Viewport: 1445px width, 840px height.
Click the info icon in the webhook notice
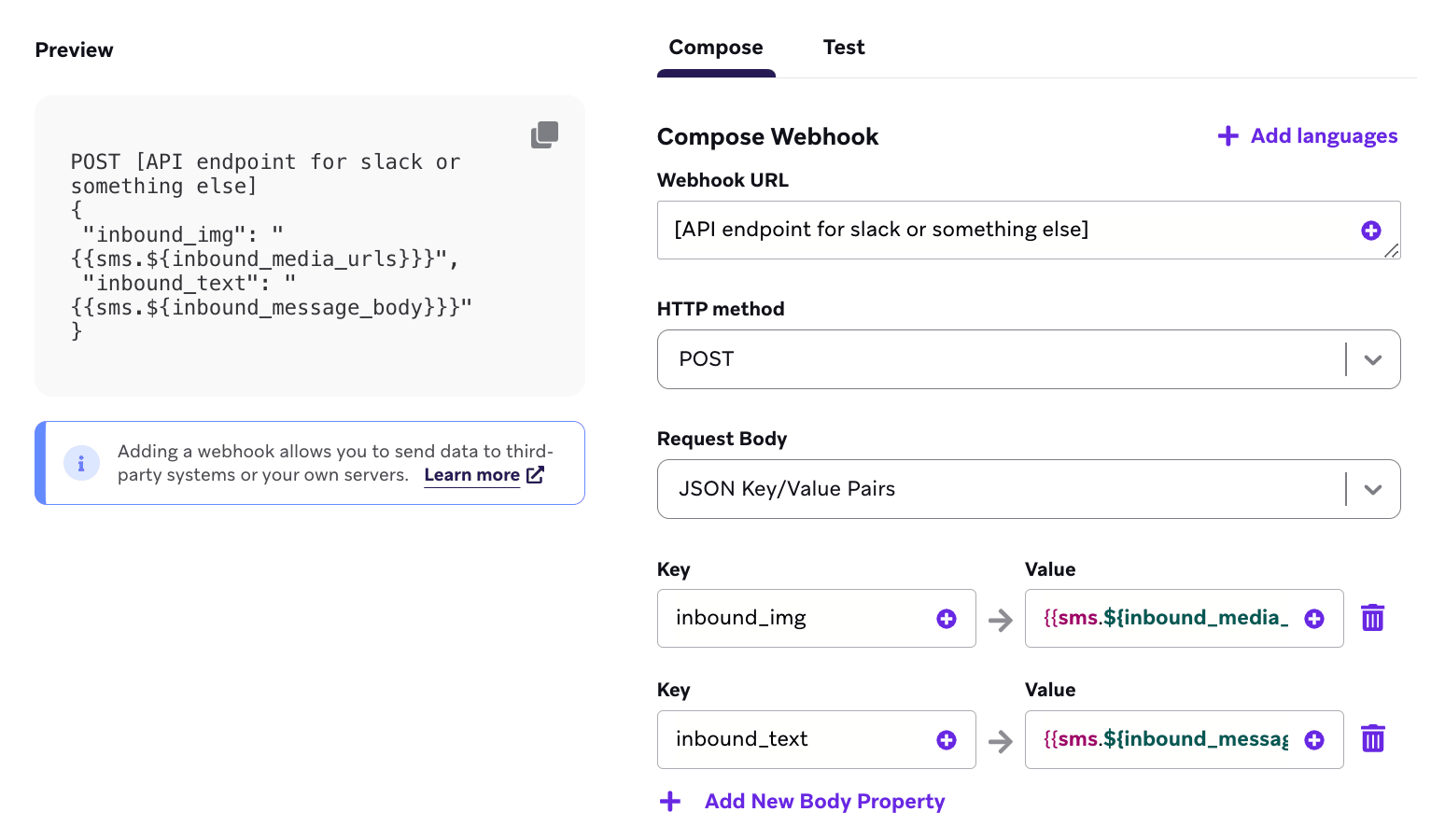(81, 463)
